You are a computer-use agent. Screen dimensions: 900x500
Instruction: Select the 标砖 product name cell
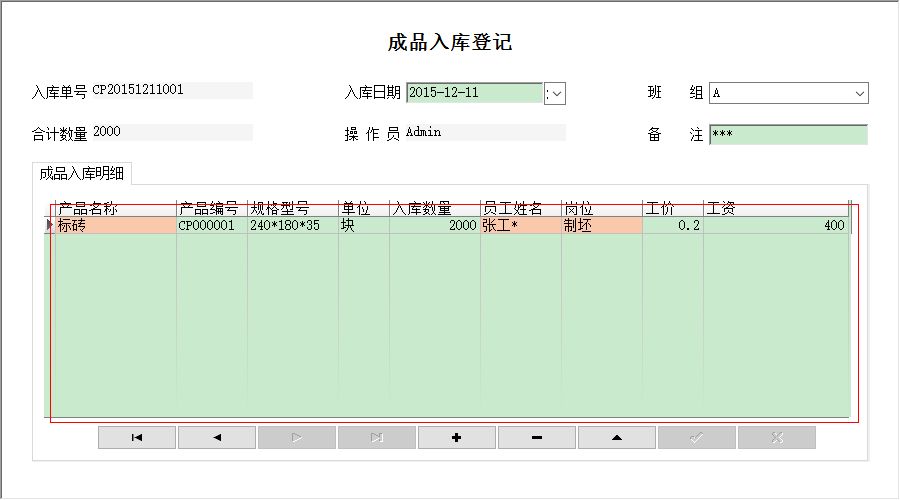(x=115, y=226)
